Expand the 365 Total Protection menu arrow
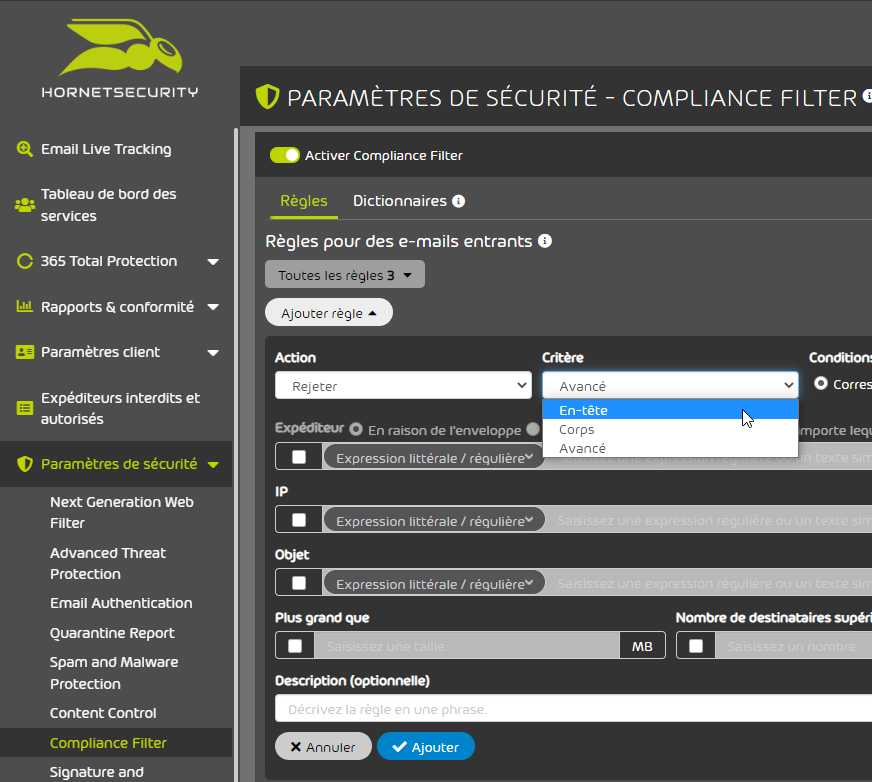The width and height of the screenshot is (872, 782). [x=213, y=261]
